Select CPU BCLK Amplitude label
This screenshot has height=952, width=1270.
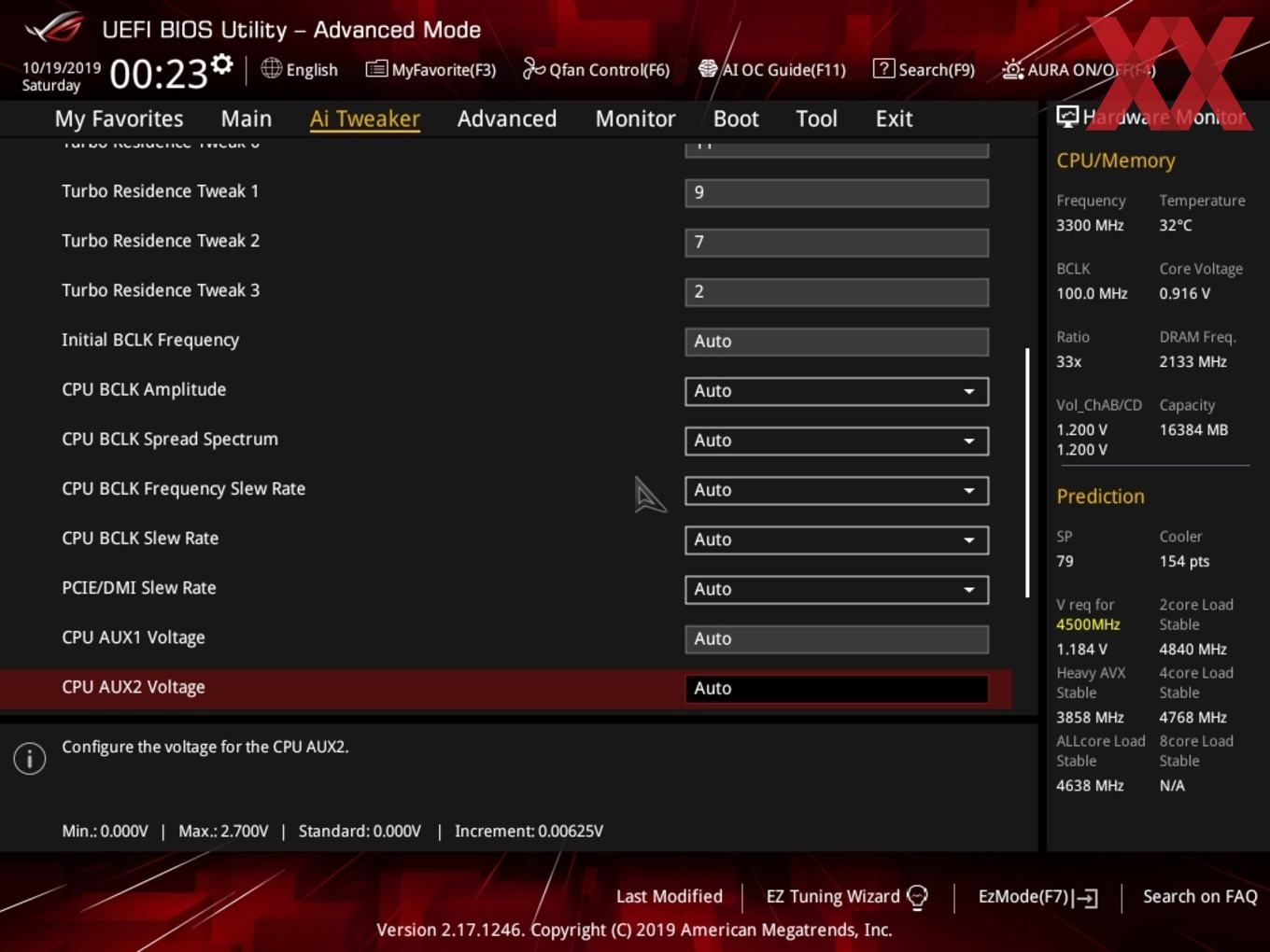tap(144, 390)
